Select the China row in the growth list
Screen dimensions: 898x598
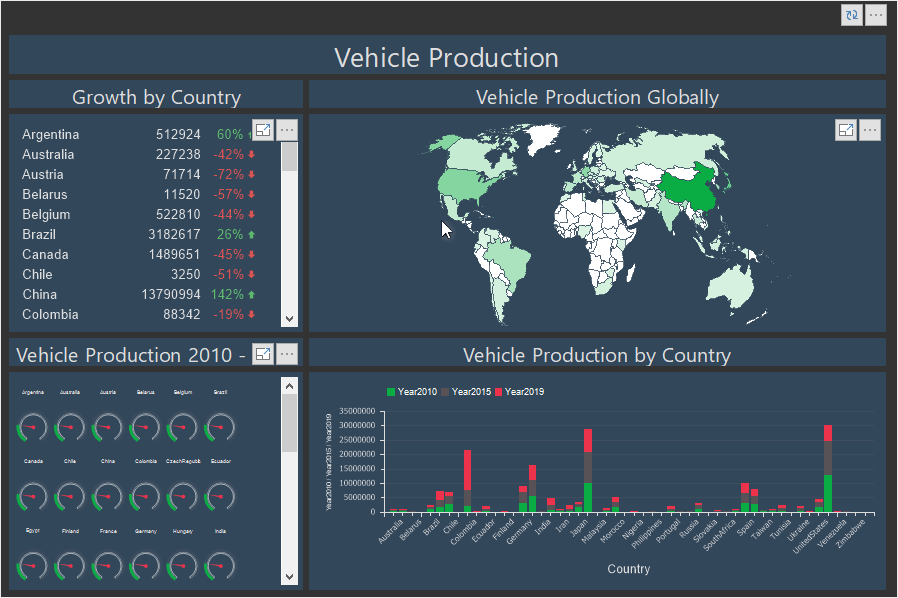[x=40, y=294]
